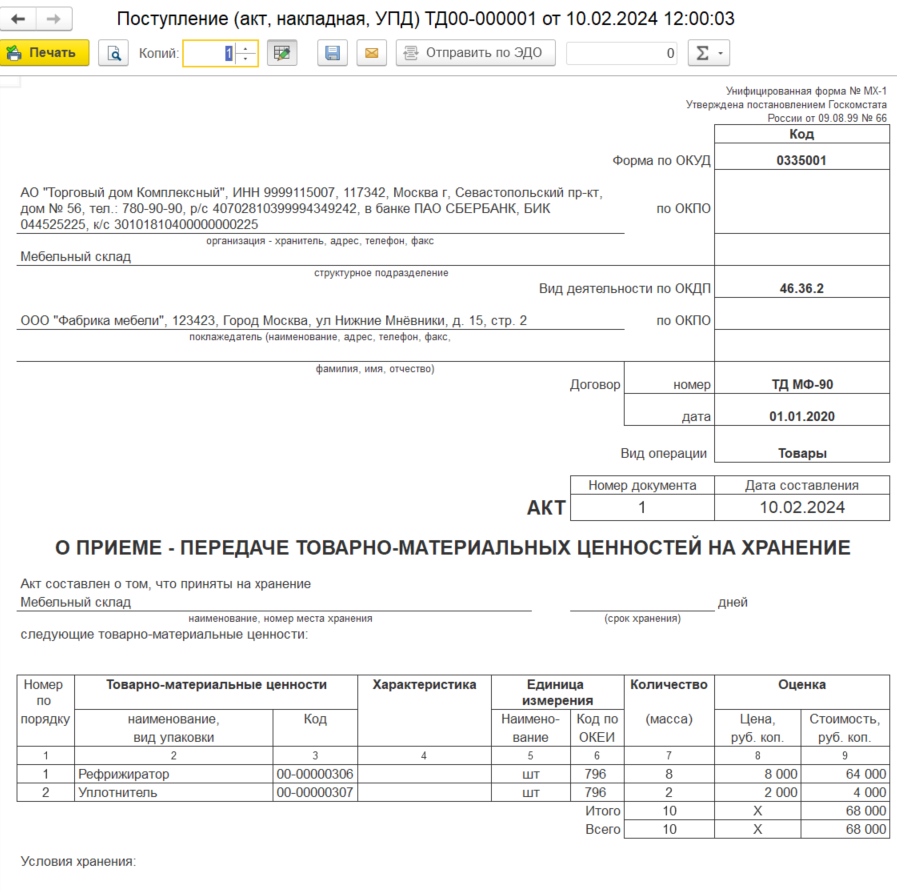This screenshot has width=897, height=891.
Task: Select Итого total 68 000 cell
Action: coord(845,810)
